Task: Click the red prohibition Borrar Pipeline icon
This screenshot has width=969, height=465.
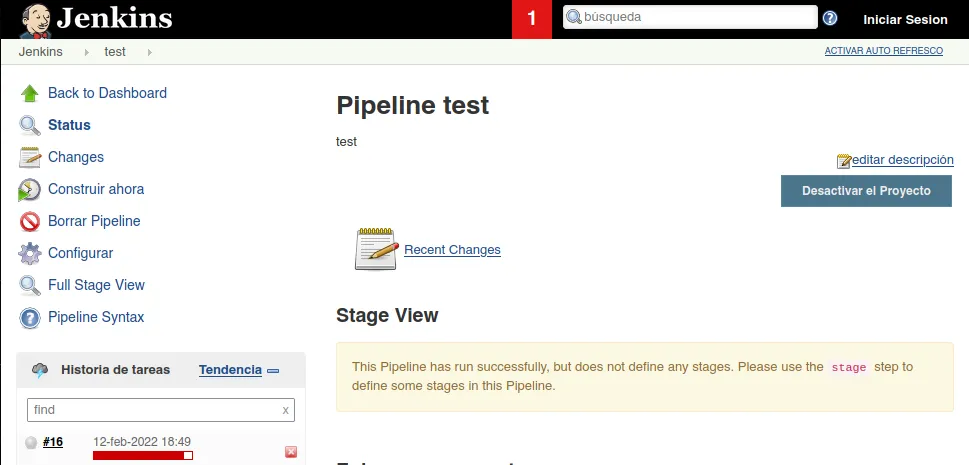Action: tap(30, 221)
